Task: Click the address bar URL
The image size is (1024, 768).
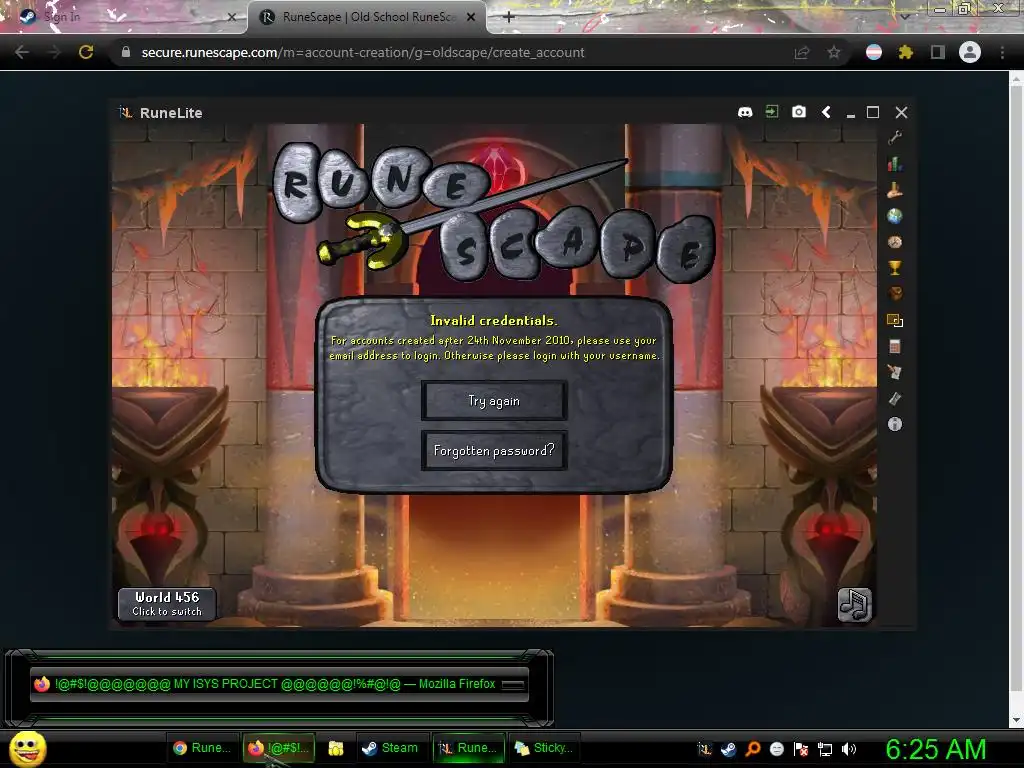Action: [362, 52]
